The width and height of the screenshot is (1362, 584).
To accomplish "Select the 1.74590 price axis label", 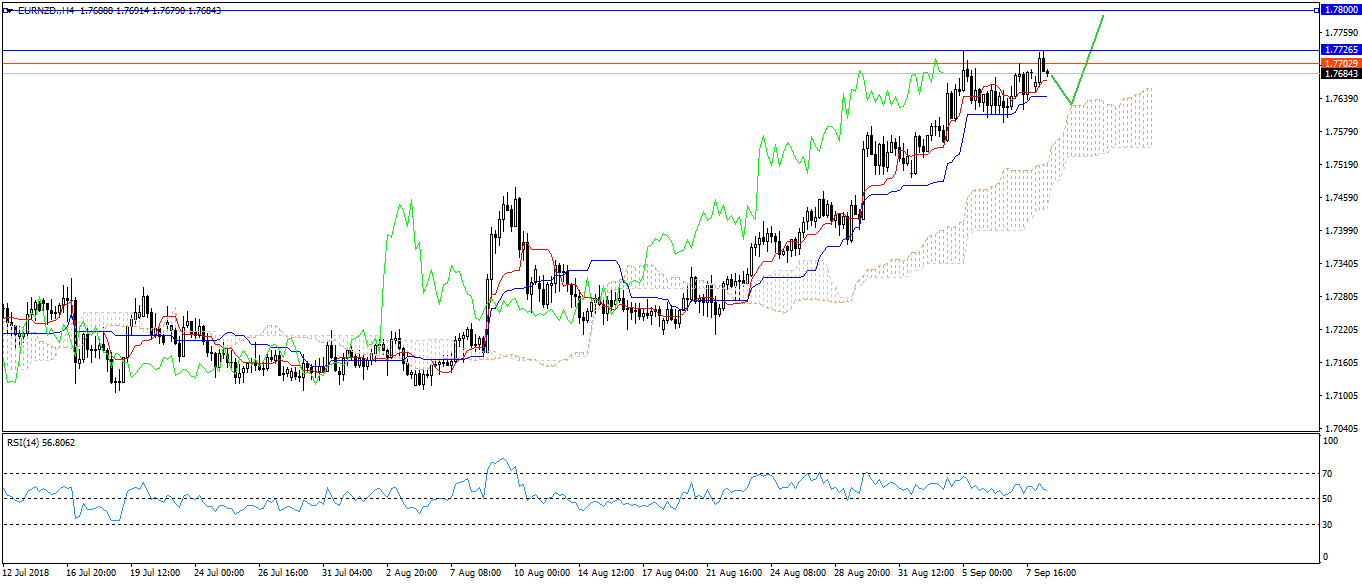I will [x=1339, y=197].
